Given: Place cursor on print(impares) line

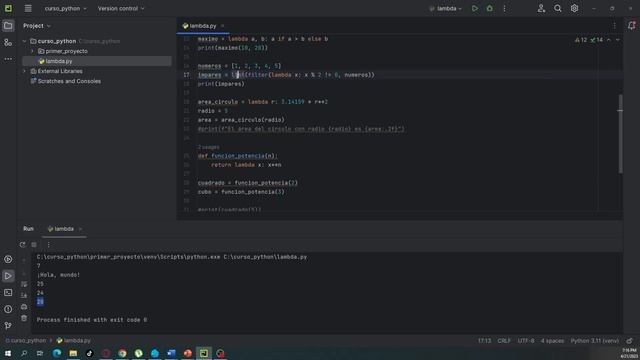Looking at the screenshot, I should [x=221, y=84].
